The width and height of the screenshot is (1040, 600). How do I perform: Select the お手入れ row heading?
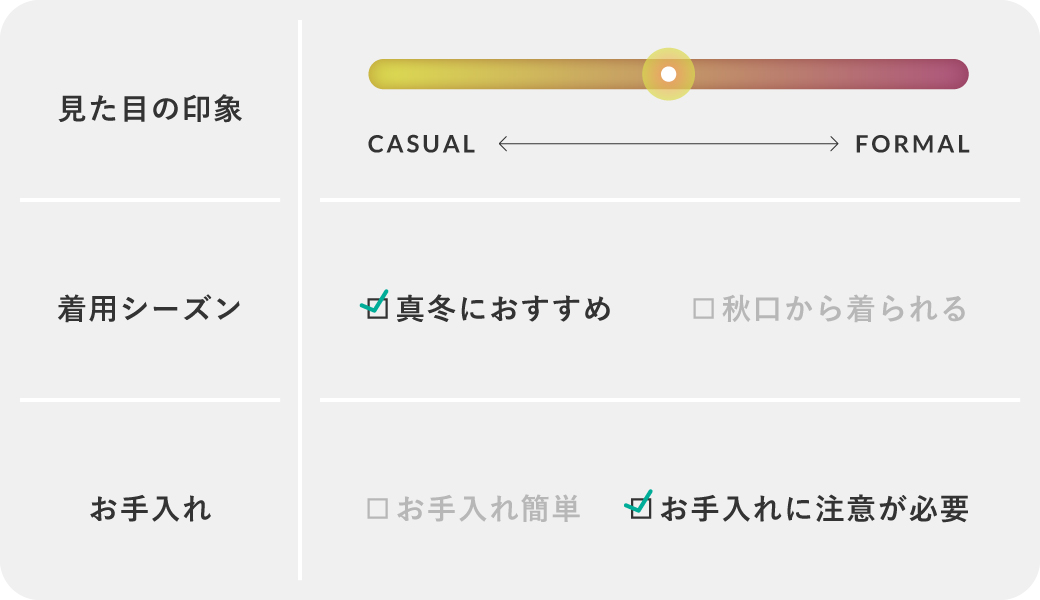(151, 509)
